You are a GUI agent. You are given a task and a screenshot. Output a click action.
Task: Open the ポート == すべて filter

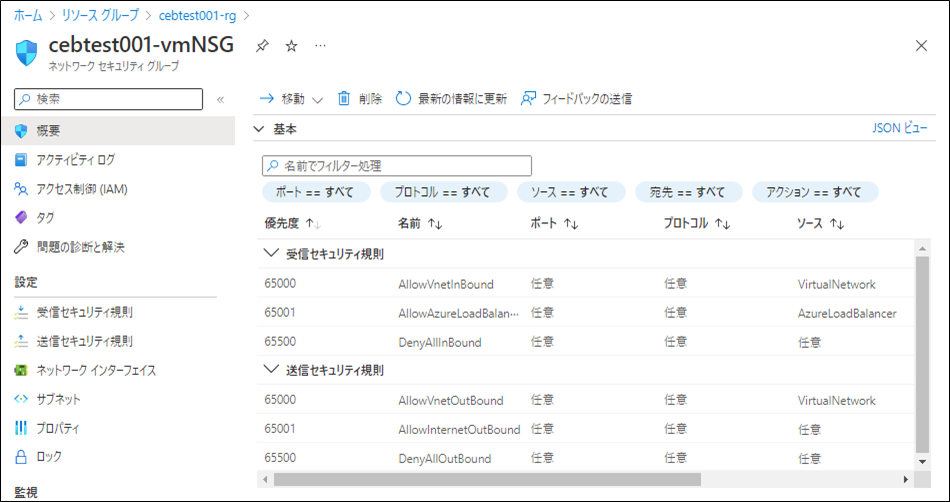coord(316,192)
